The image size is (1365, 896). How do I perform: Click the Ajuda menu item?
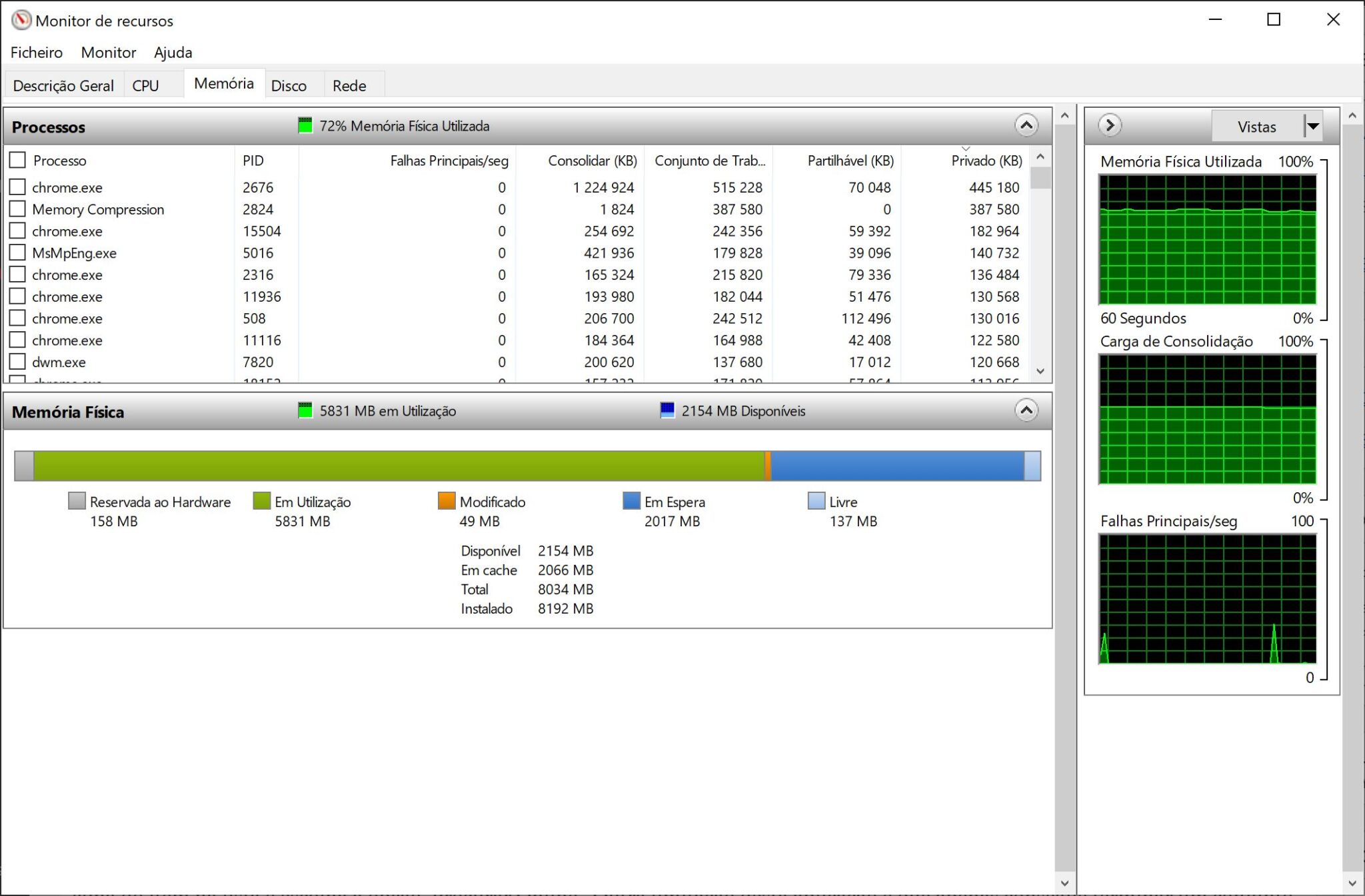click(173, 52)
